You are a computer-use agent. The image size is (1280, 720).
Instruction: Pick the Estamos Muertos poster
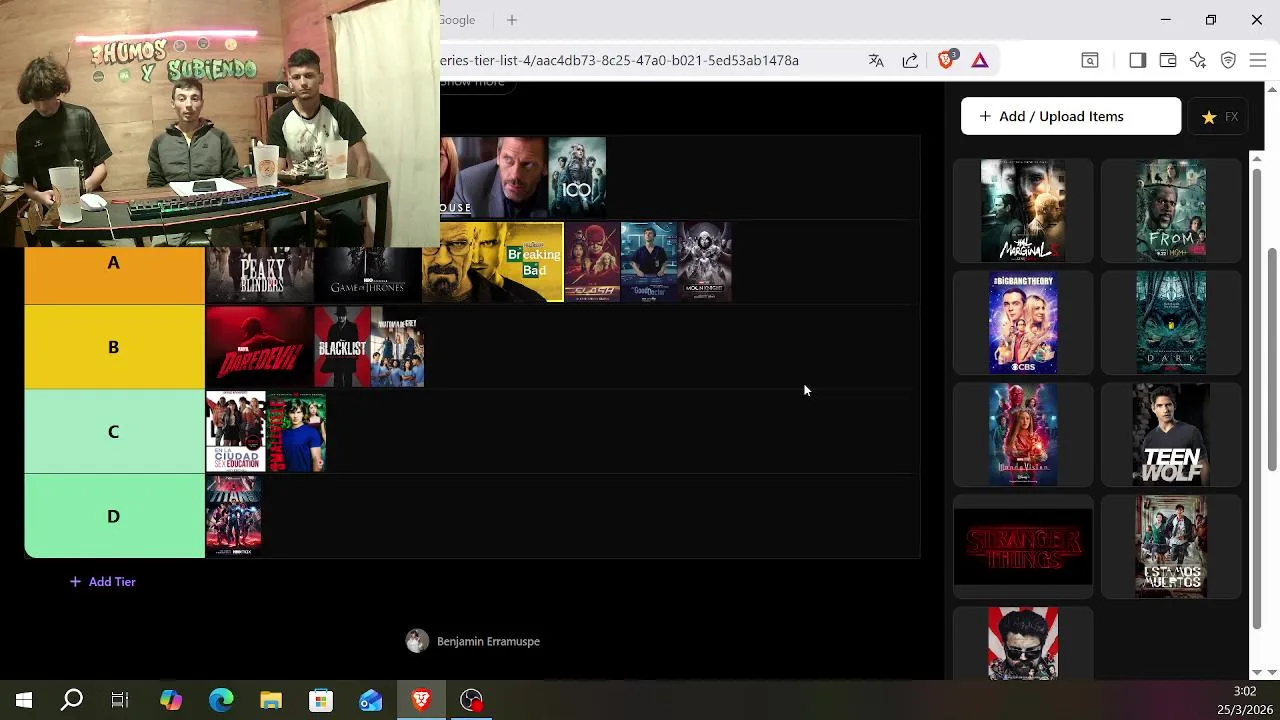click(1171, 547)
